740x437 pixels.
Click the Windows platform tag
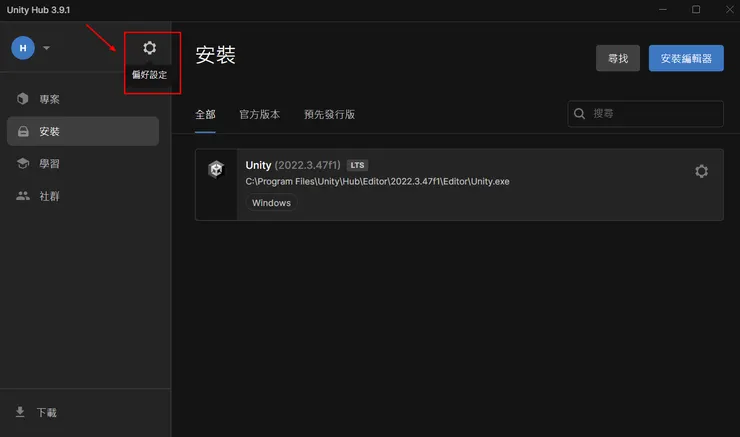tap(271, 203)
